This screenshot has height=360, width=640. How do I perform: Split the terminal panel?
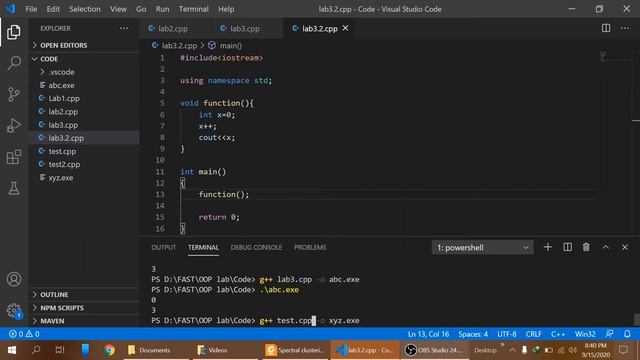[x=567, y=247]
